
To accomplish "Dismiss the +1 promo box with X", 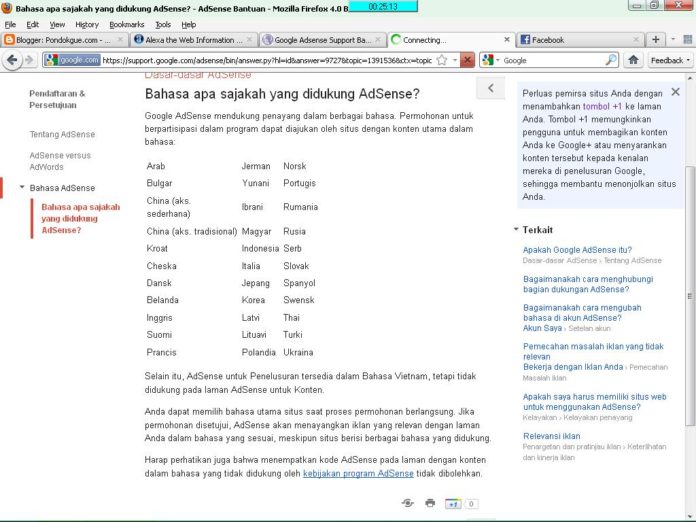I will [676, 92].
